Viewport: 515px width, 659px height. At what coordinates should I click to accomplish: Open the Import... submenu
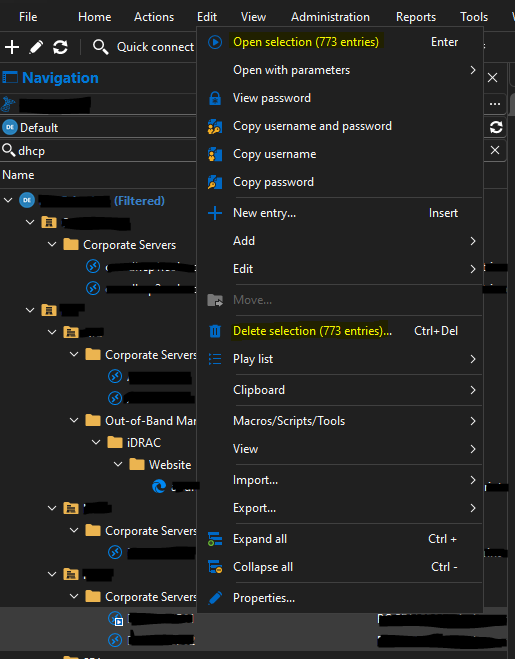point(340,480)
